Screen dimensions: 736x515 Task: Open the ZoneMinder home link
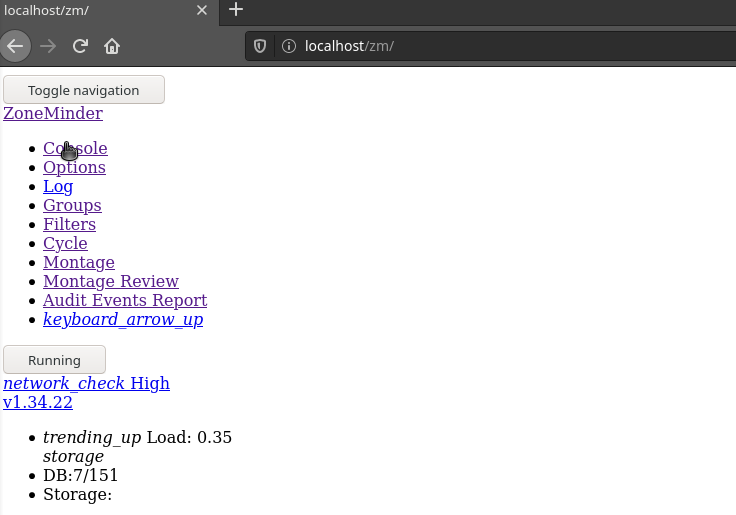[53, 113]
